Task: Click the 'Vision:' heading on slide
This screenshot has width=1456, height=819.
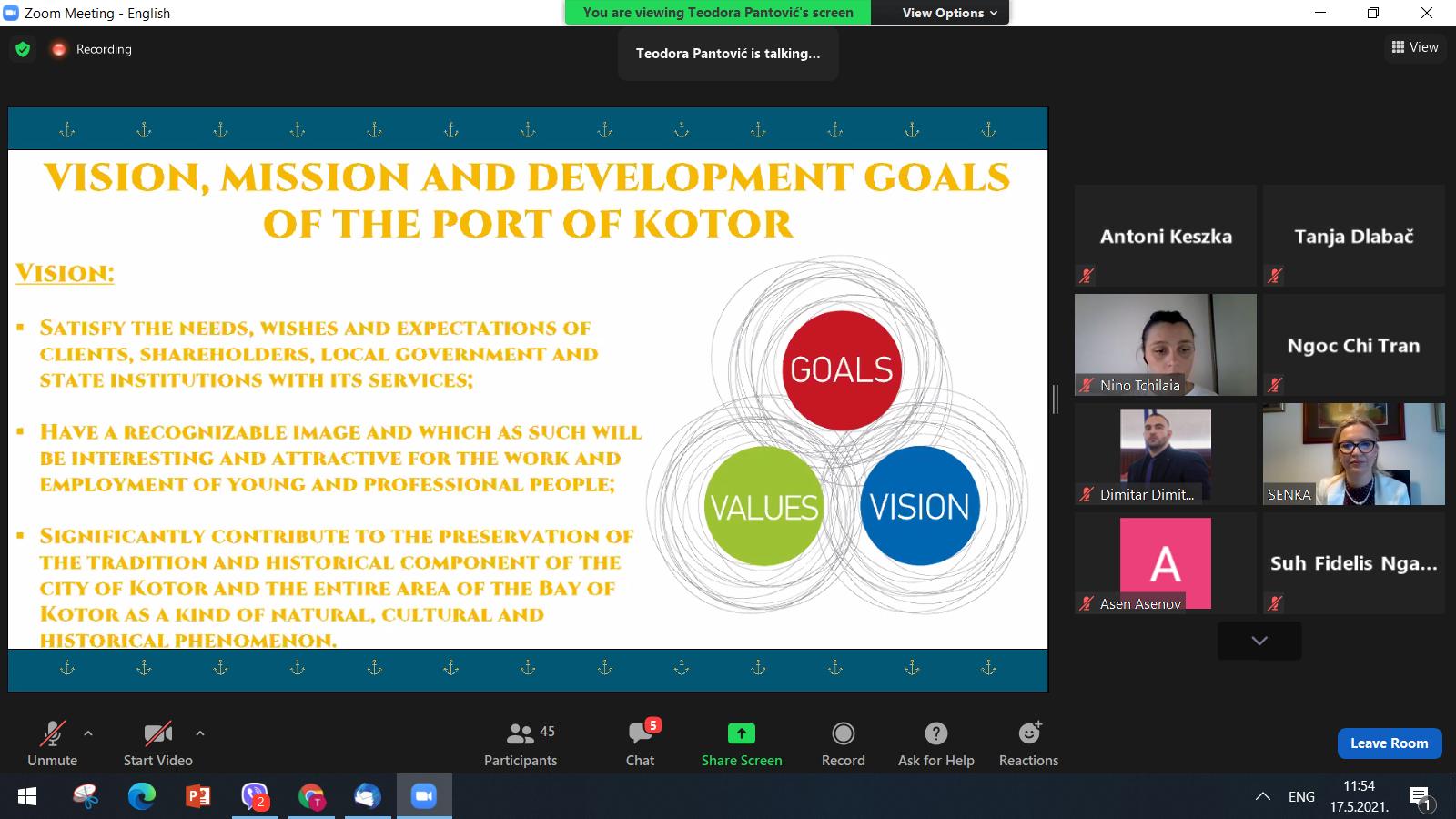Action: (x=65, y=273)
